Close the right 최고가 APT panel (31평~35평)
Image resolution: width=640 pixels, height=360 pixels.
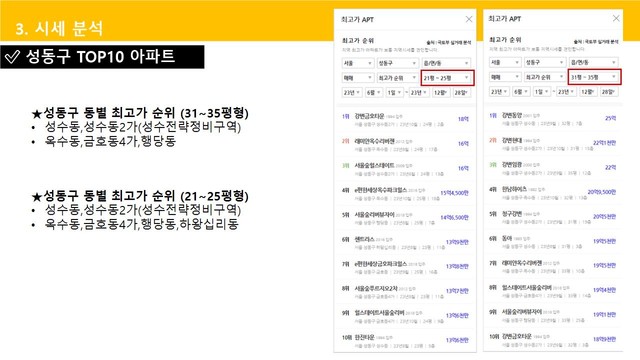616,18
